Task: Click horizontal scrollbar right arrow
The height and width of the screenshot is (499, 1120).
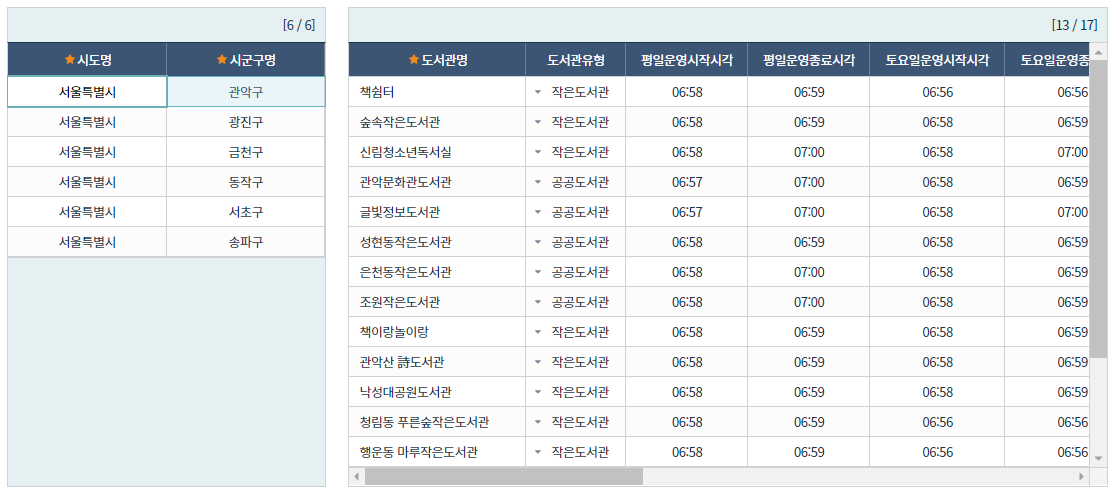Action: coord(1081,476)
